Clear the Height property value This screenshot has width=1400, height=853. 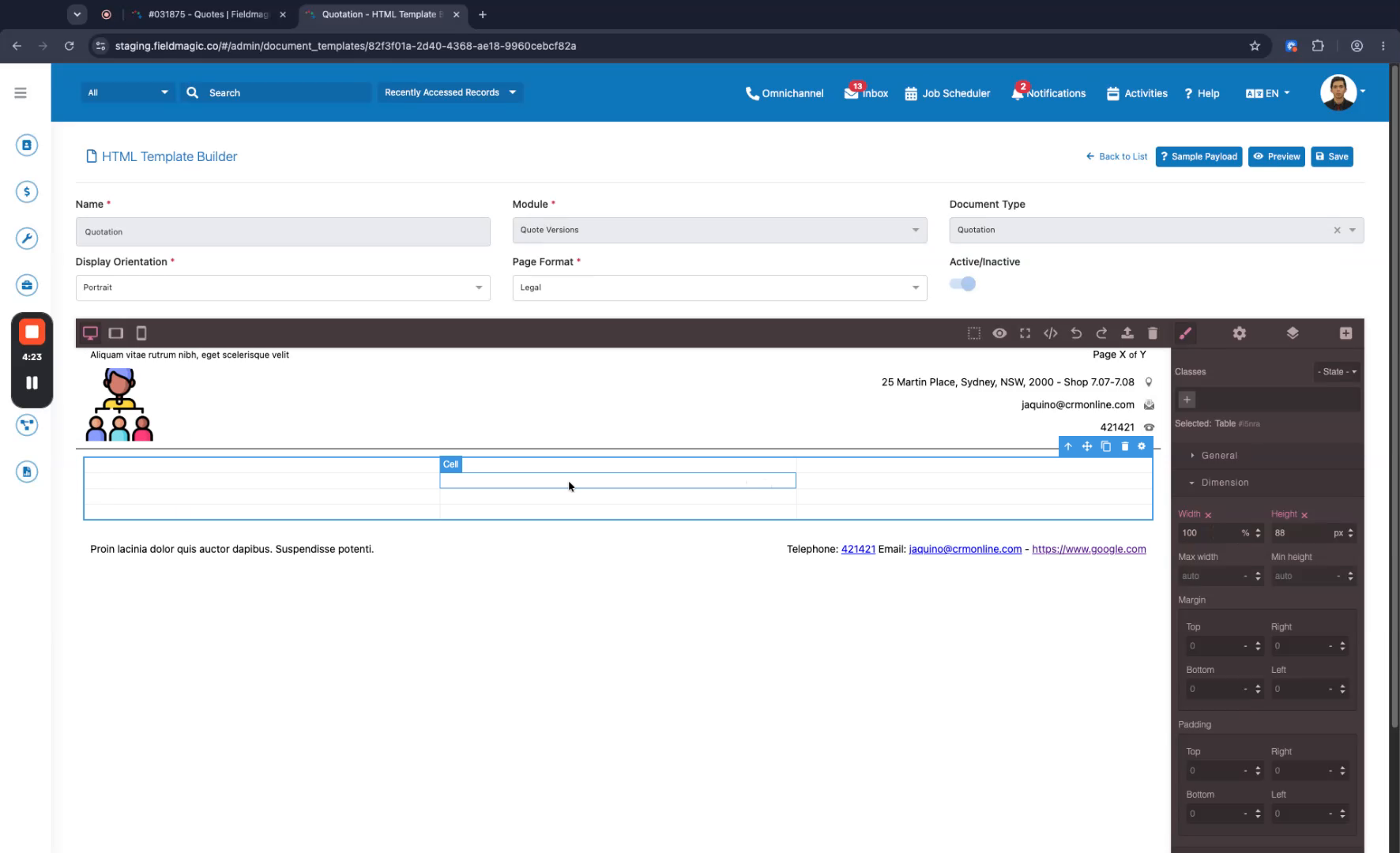pos(1304,515)
